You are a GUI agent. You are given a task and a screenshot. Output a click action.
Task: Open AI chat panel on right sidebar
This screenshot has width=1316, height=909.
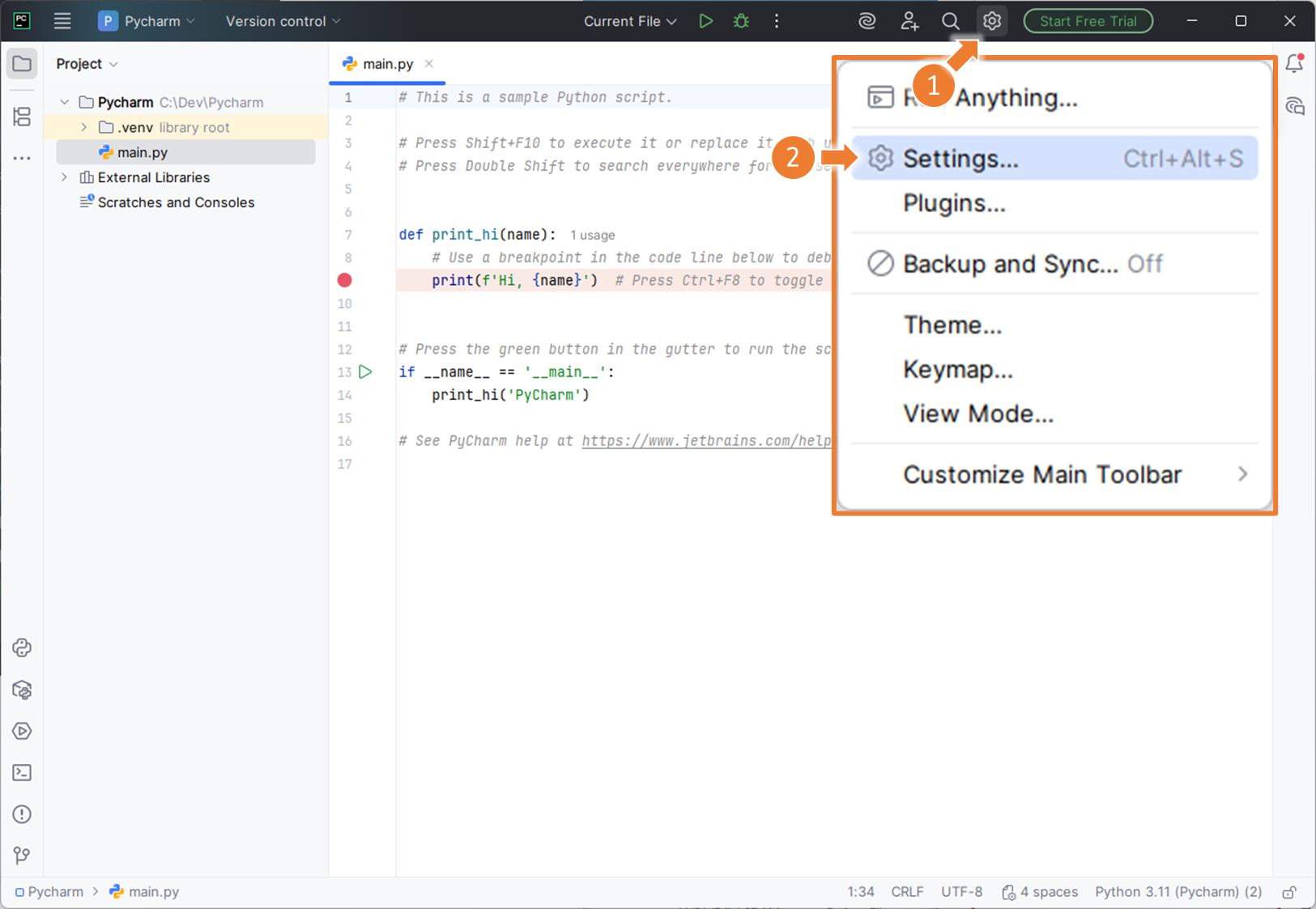pos(1295,106)
